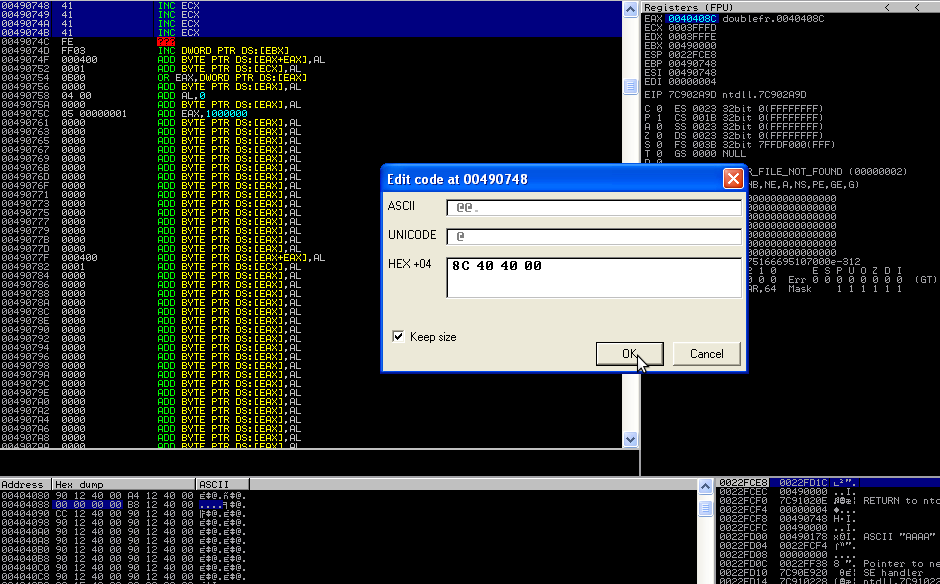Screen dimensions: 940x584
Task: Click the first left arrow in Registers header
Action: click(887, 7)
